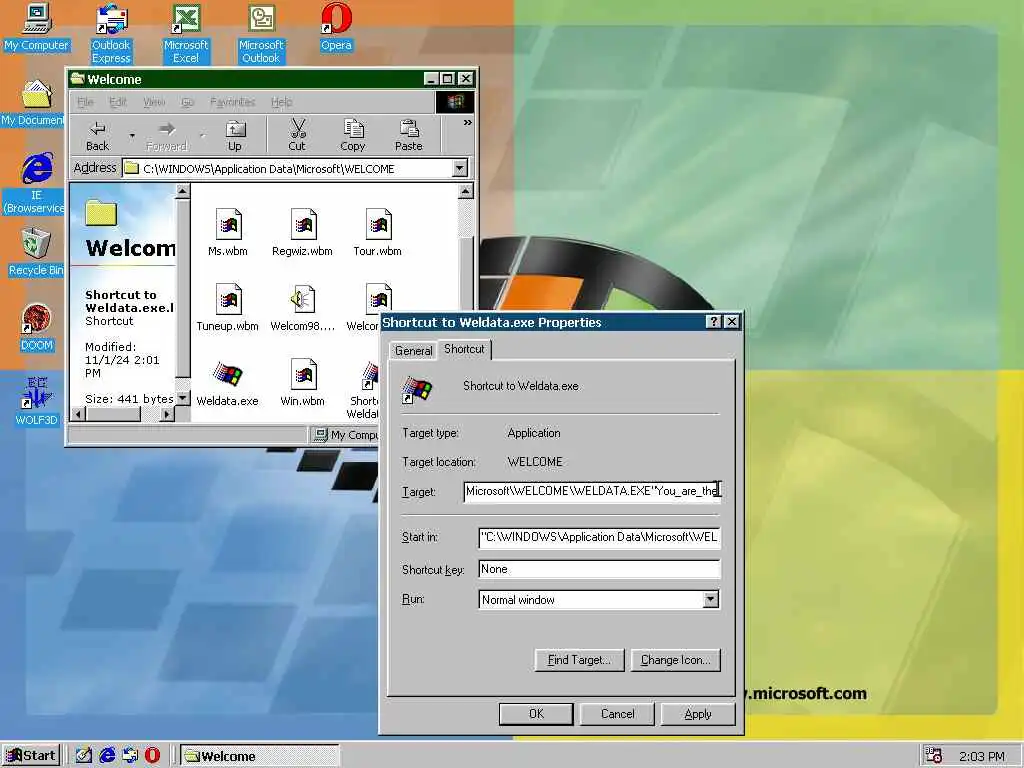Click the task scheduler icon in system tray
Screen dimensions: 1024x768
click(x=934, y=756)
